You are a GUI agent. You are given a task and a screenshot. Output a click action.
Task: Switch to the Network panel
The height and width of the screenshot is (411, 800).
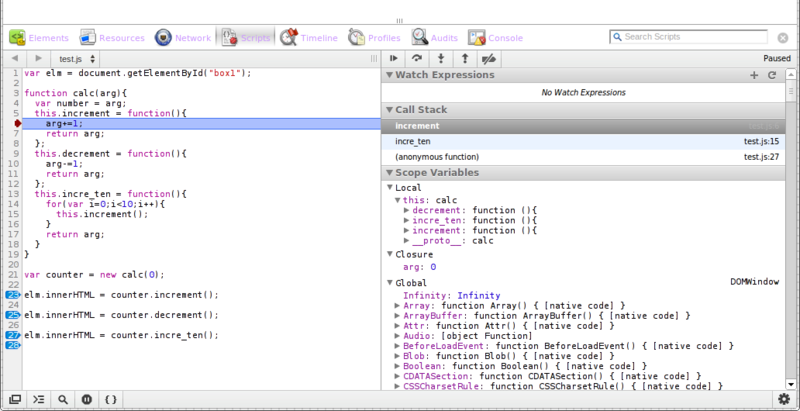pyautogui.click(x=183, y=38)
